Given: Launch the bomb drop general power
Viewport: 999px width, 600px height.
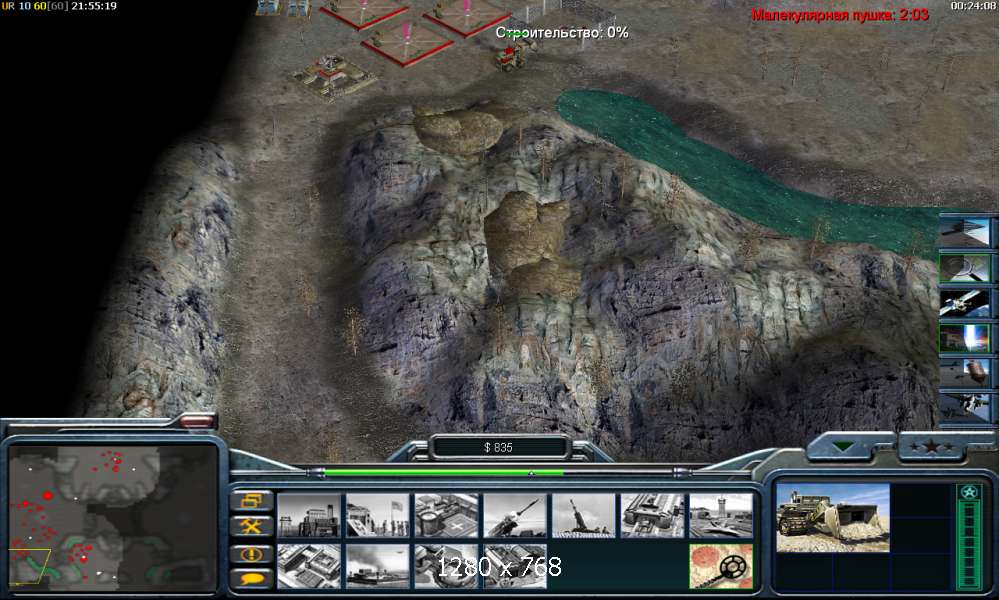Looking at the screenshot, I should (x=965, y=373).
